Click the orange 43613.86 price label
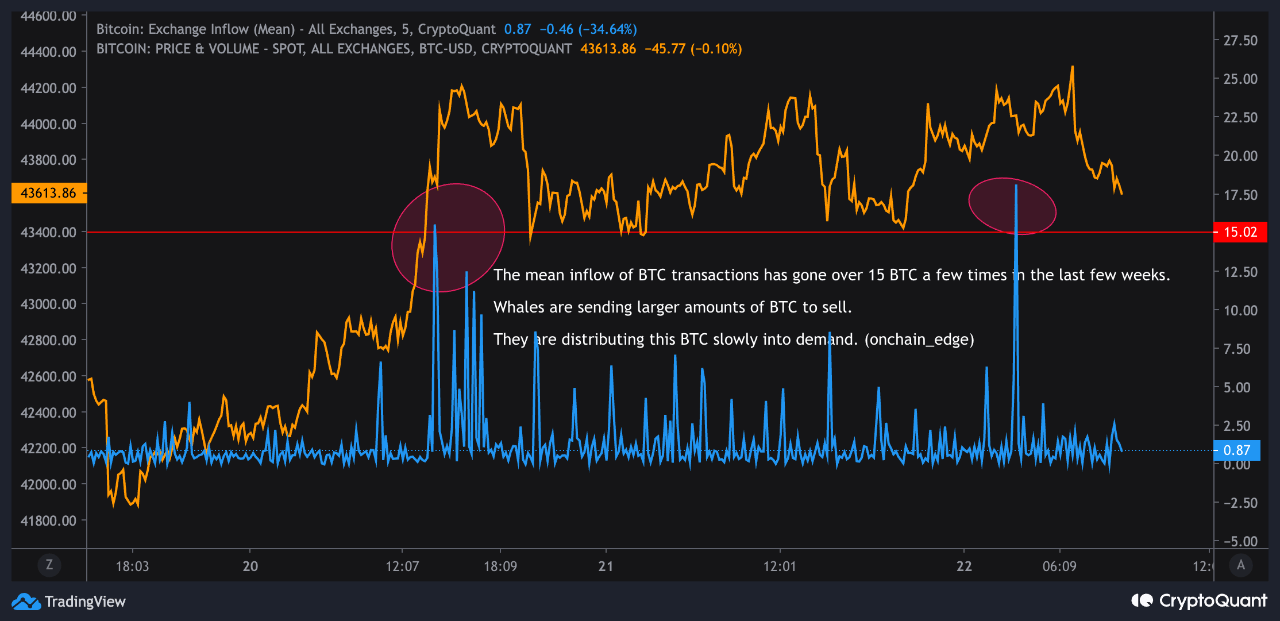This screenshot has width=1280, height=621. [47, 192]
